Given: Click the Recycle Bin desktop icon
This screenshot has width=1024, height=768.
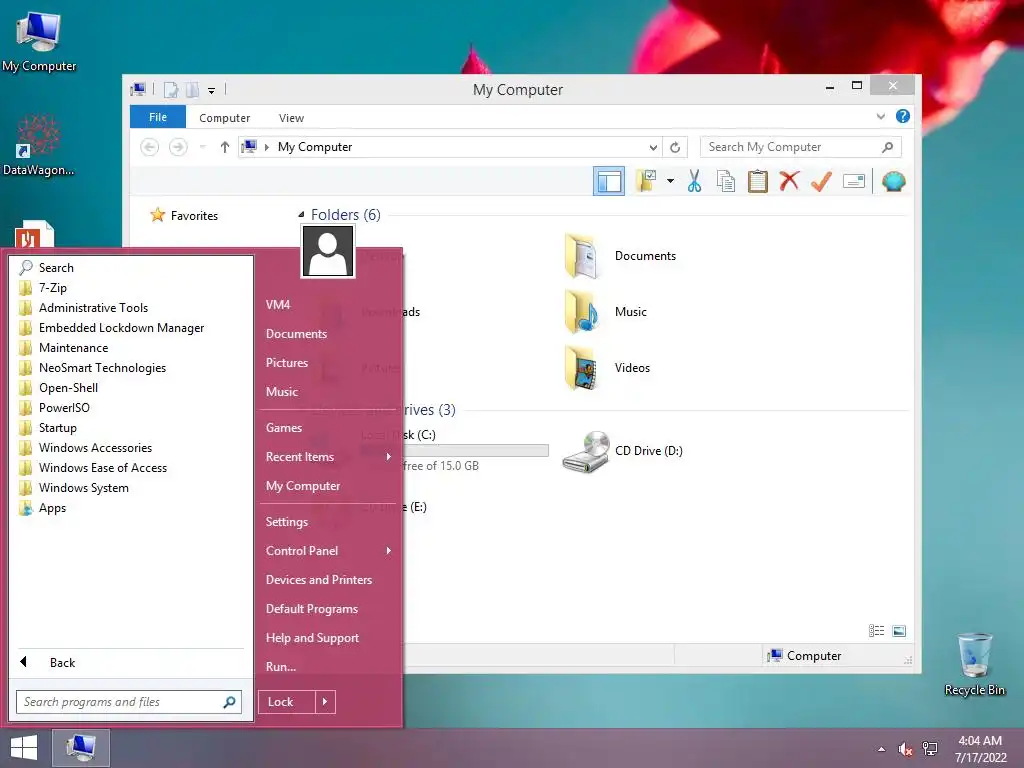Looking at the screenshot, I should [974, 664].
